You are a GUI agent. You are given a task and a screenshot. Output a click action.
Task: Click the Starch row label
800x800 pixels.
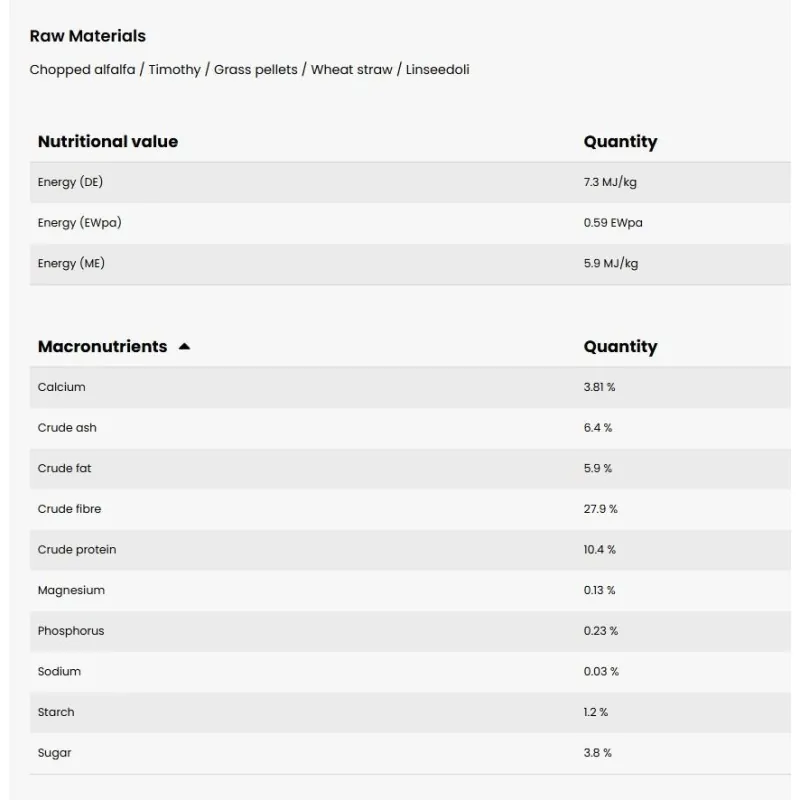[x=56, y=712]
